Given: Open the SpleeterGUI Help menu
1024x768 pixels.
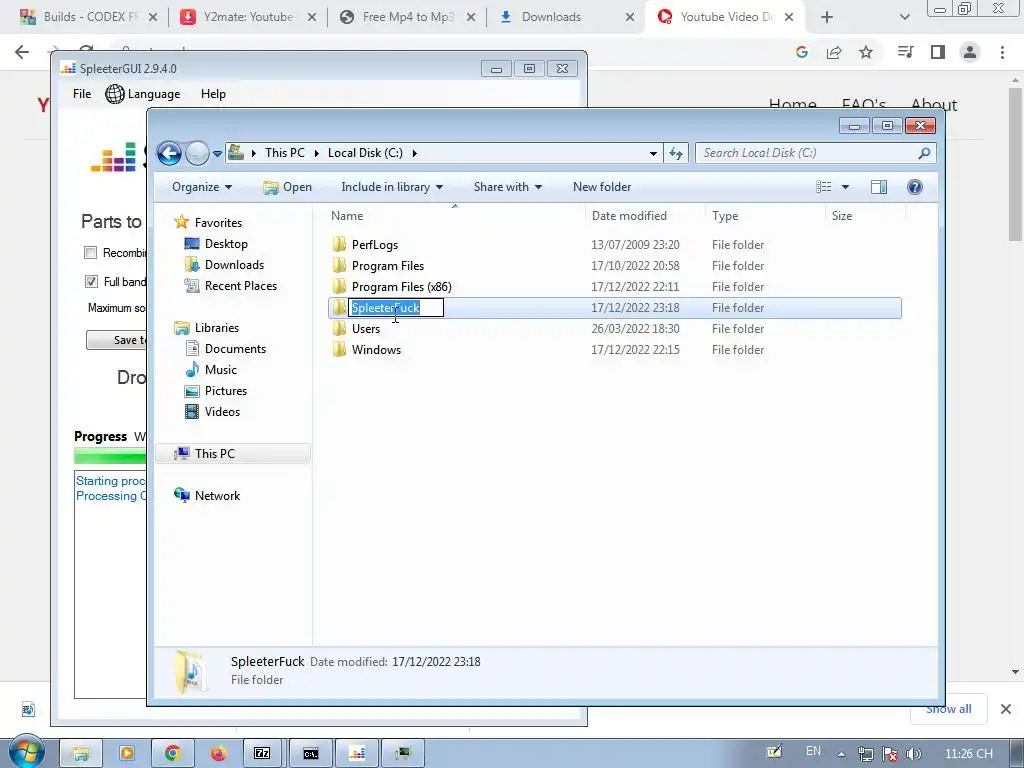Looking at the screenshot, I should (213, 94).
